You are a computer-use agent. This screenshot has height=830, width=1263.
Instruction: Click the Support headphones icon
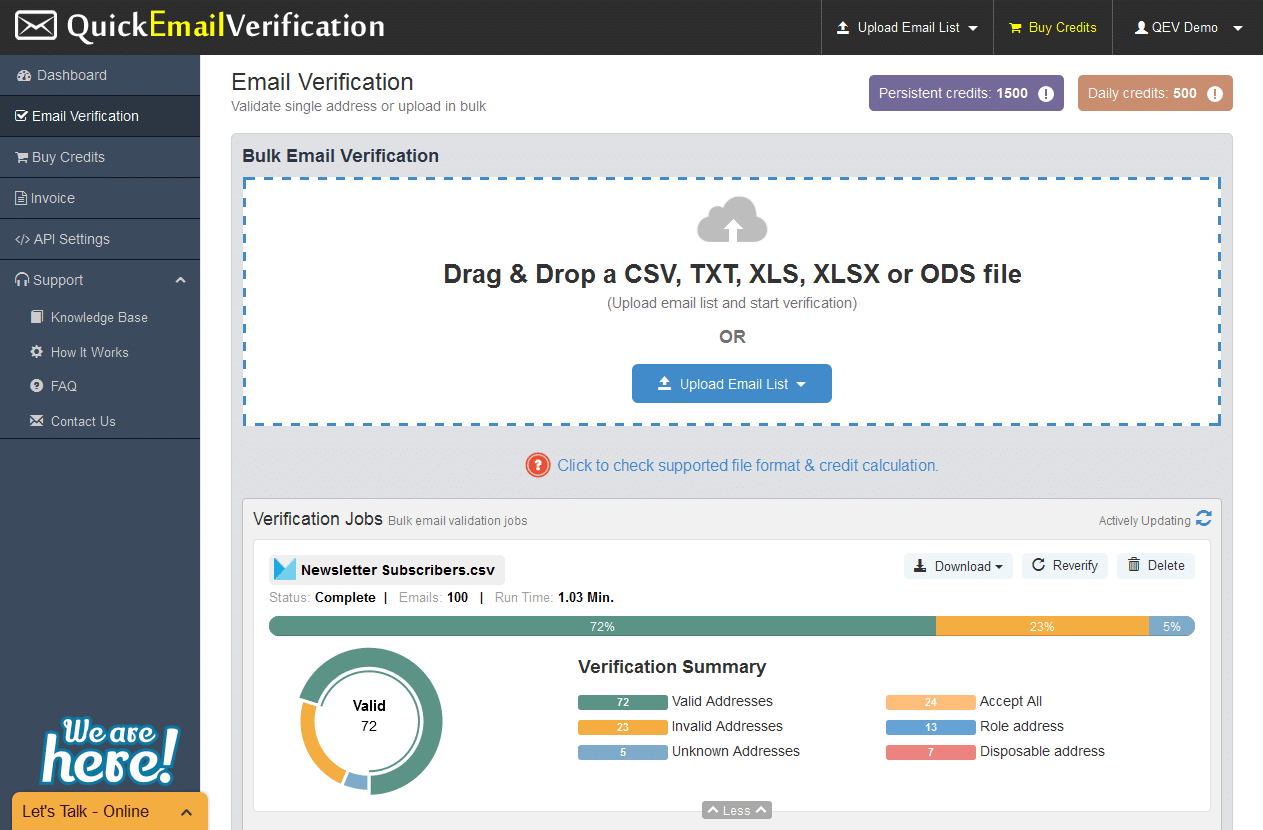(x=22, y=280)
